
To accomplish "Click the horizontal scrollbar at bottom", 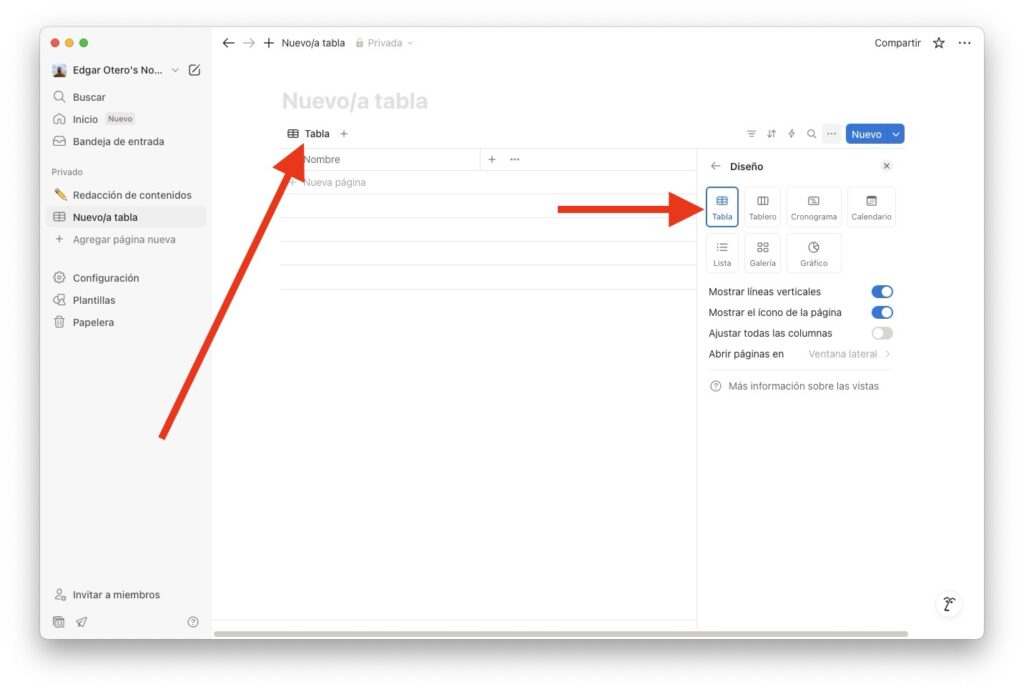I will (x=560, y=634).
